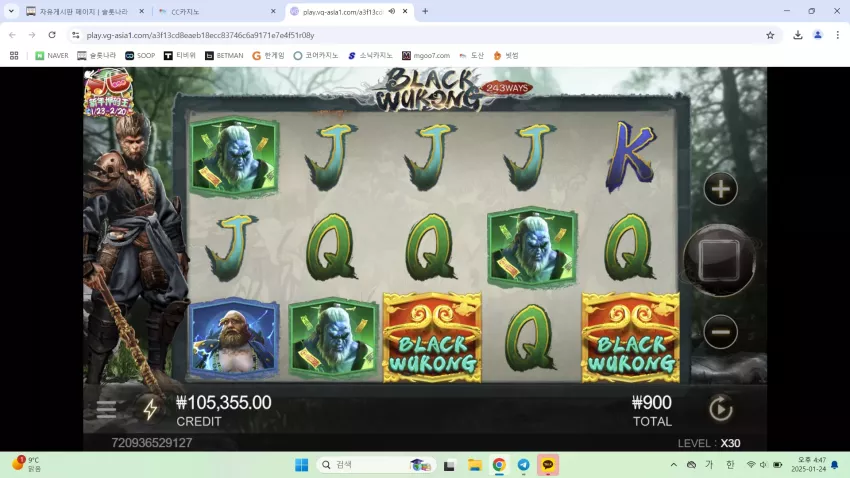Increase bet with the plus button
The height and width of the screenshot is (478, 850).
(x=720, y=189)
